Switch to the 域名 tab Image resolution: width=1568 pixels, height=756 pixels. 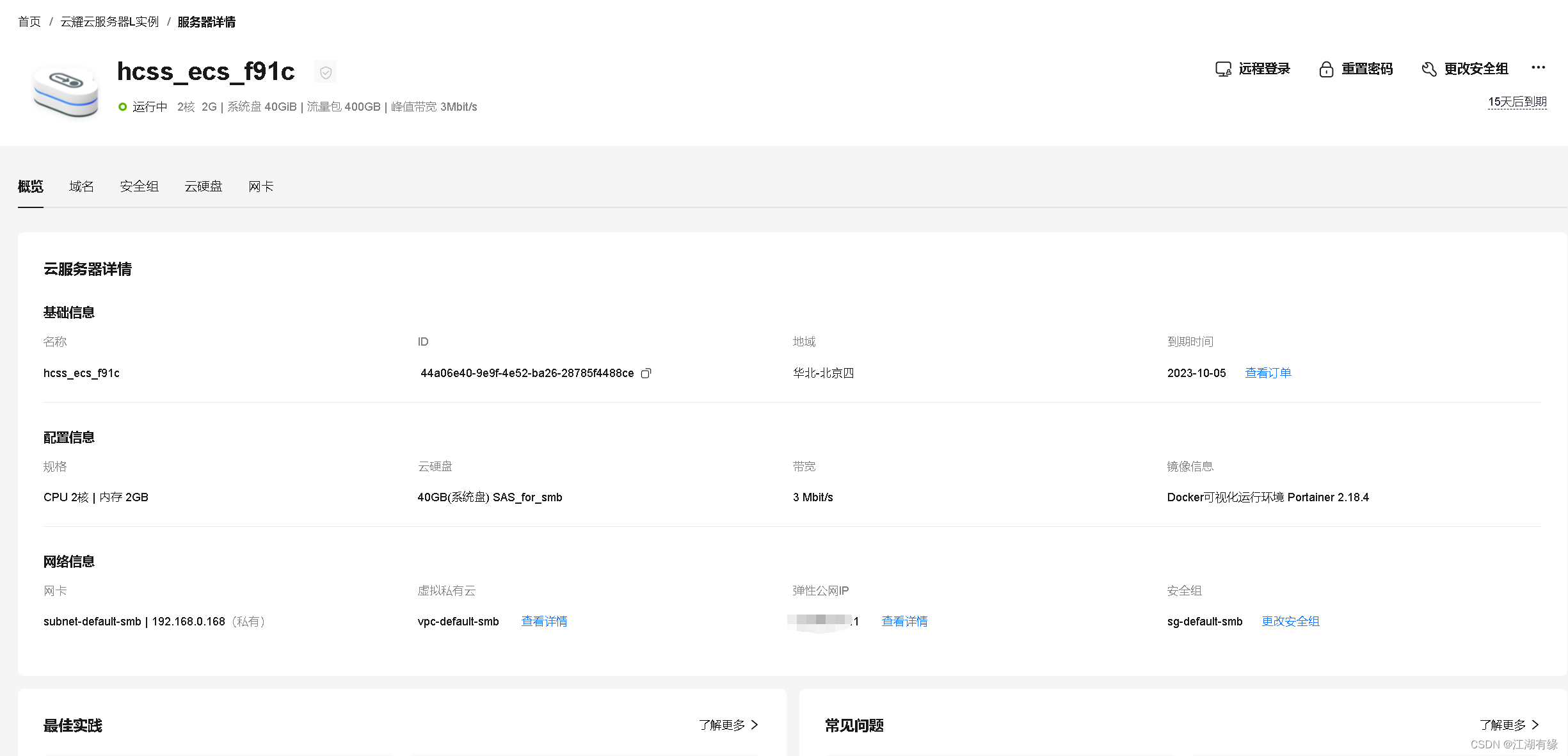coord(81,186)
